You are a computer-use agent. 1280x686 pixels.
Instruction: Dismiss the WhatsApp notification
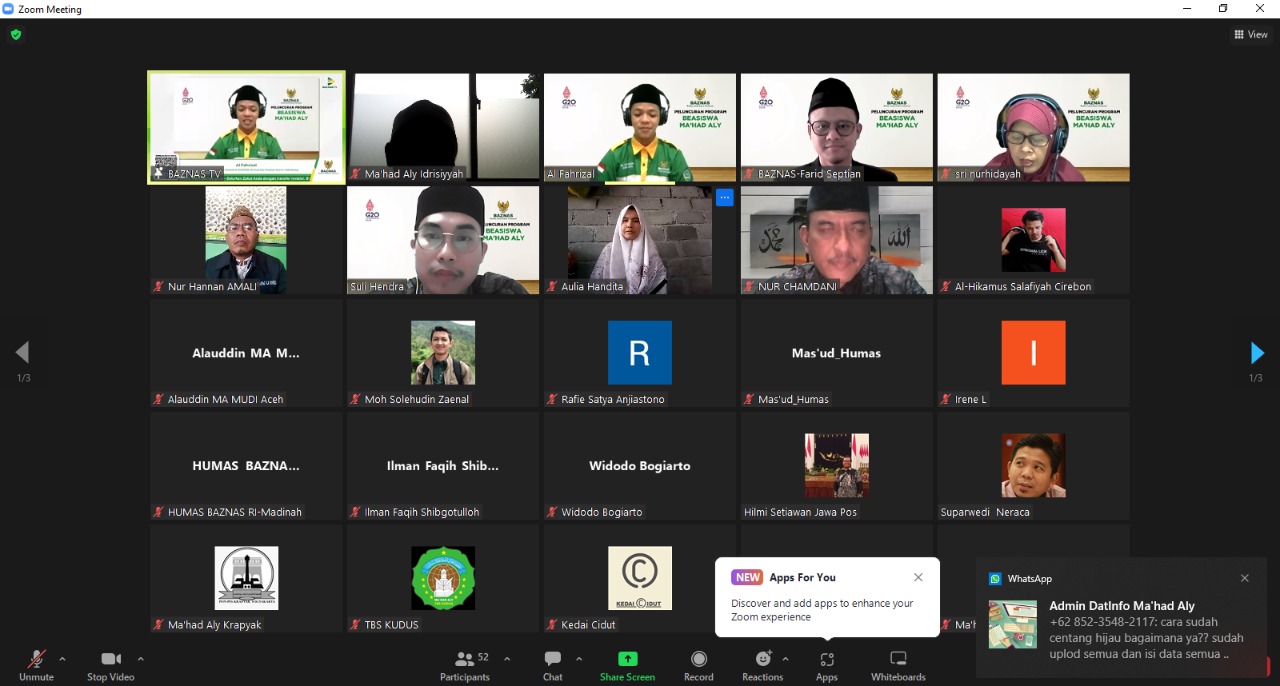(1244, 578)
